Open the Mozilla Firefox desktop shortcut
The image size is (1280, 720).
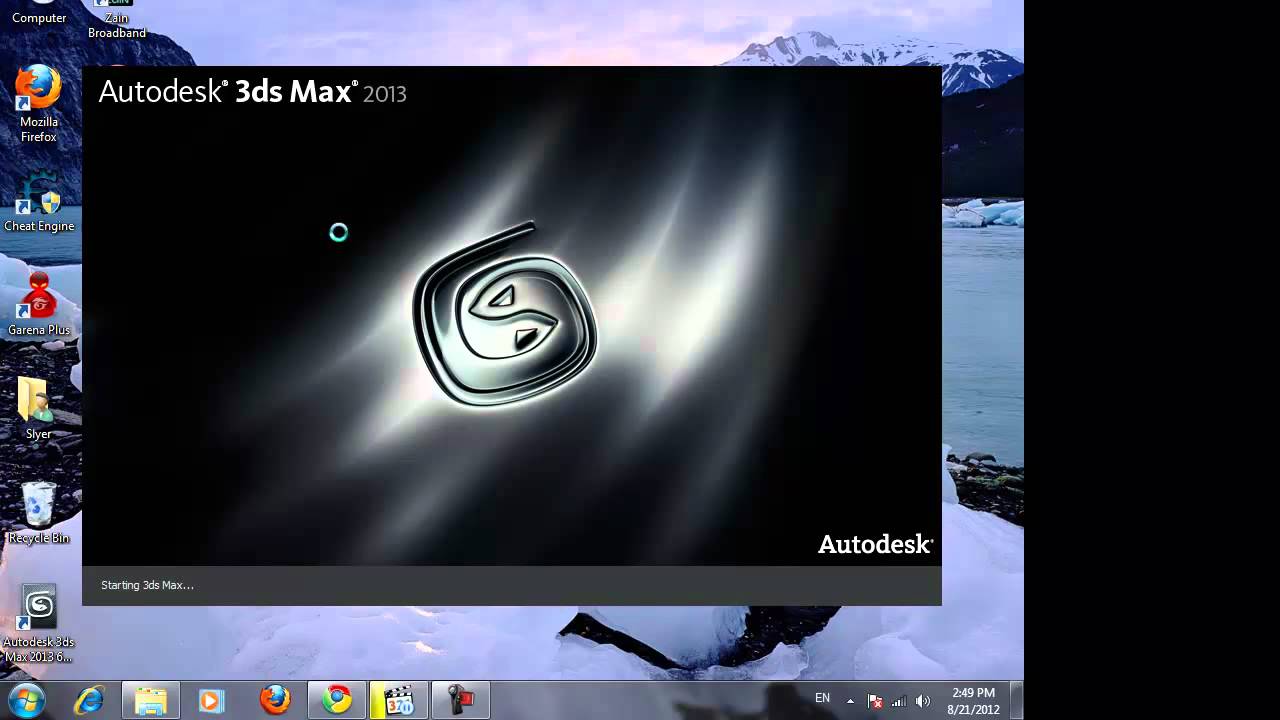coord(39,103)
